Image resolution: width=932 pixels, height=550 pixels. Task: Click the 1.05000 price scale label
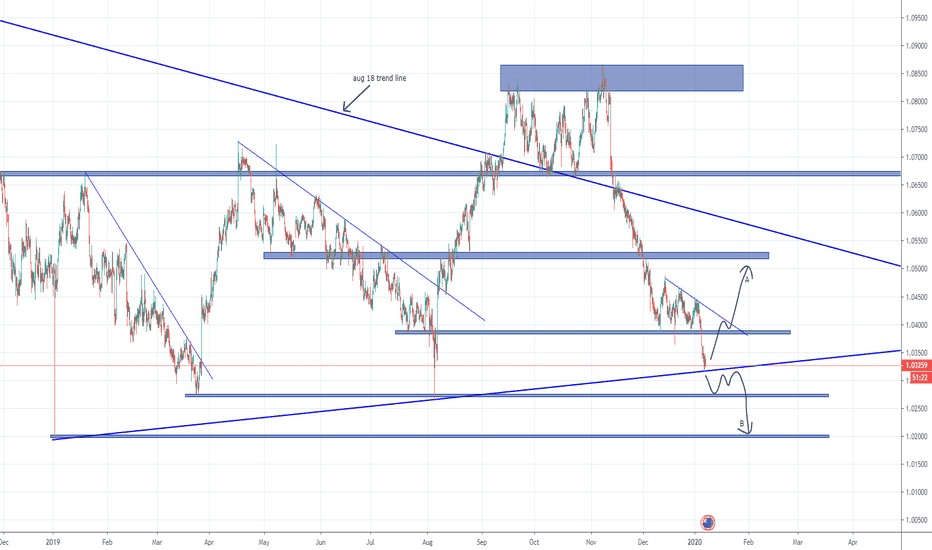917,269
